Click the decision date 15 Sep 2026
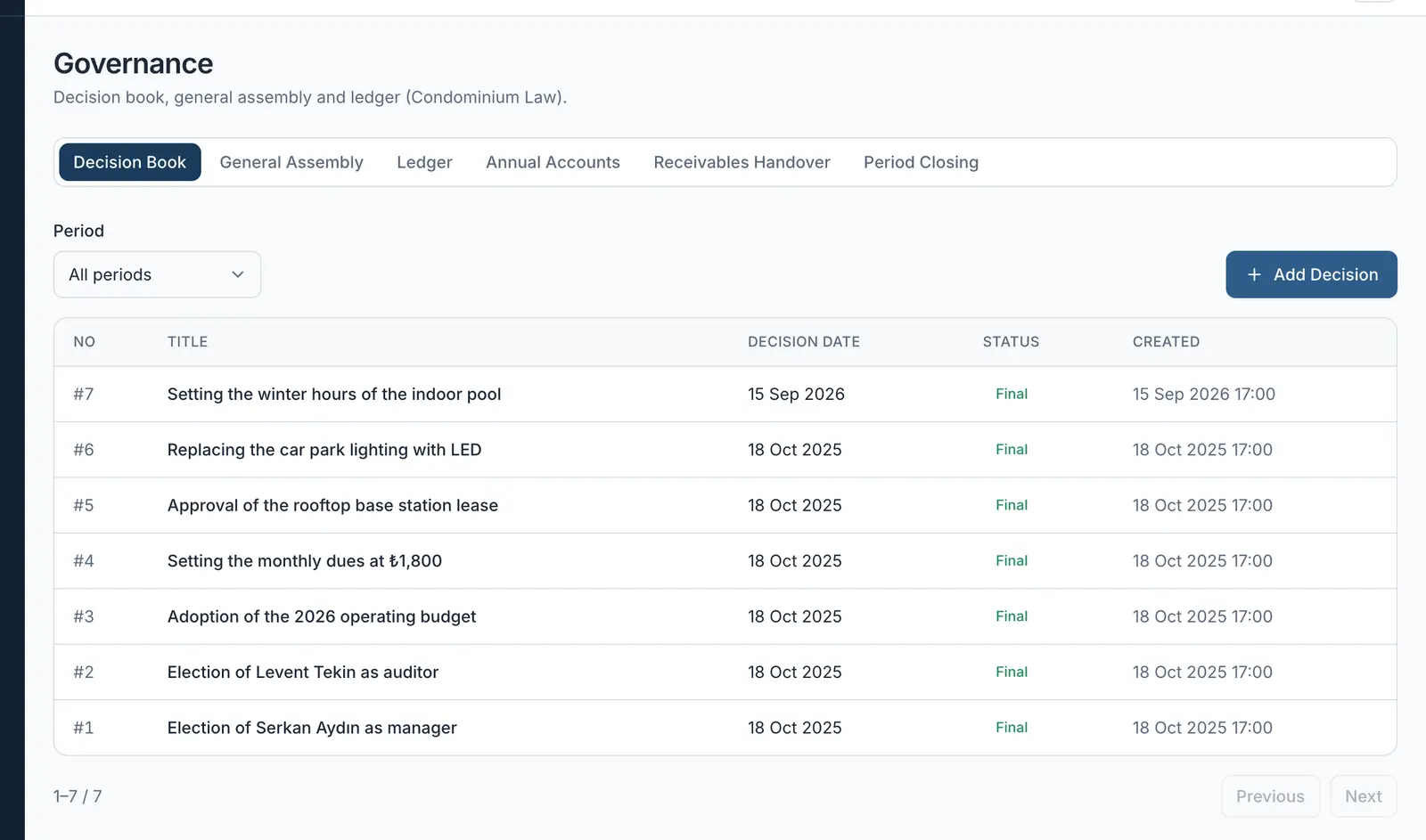This screenshot has width=1426, height=840. (x=796, y=394)
